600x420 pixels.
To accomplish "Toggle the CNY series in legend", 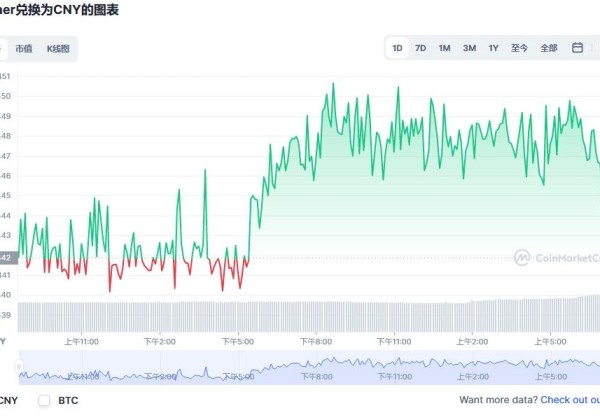I will click(9, 400).
